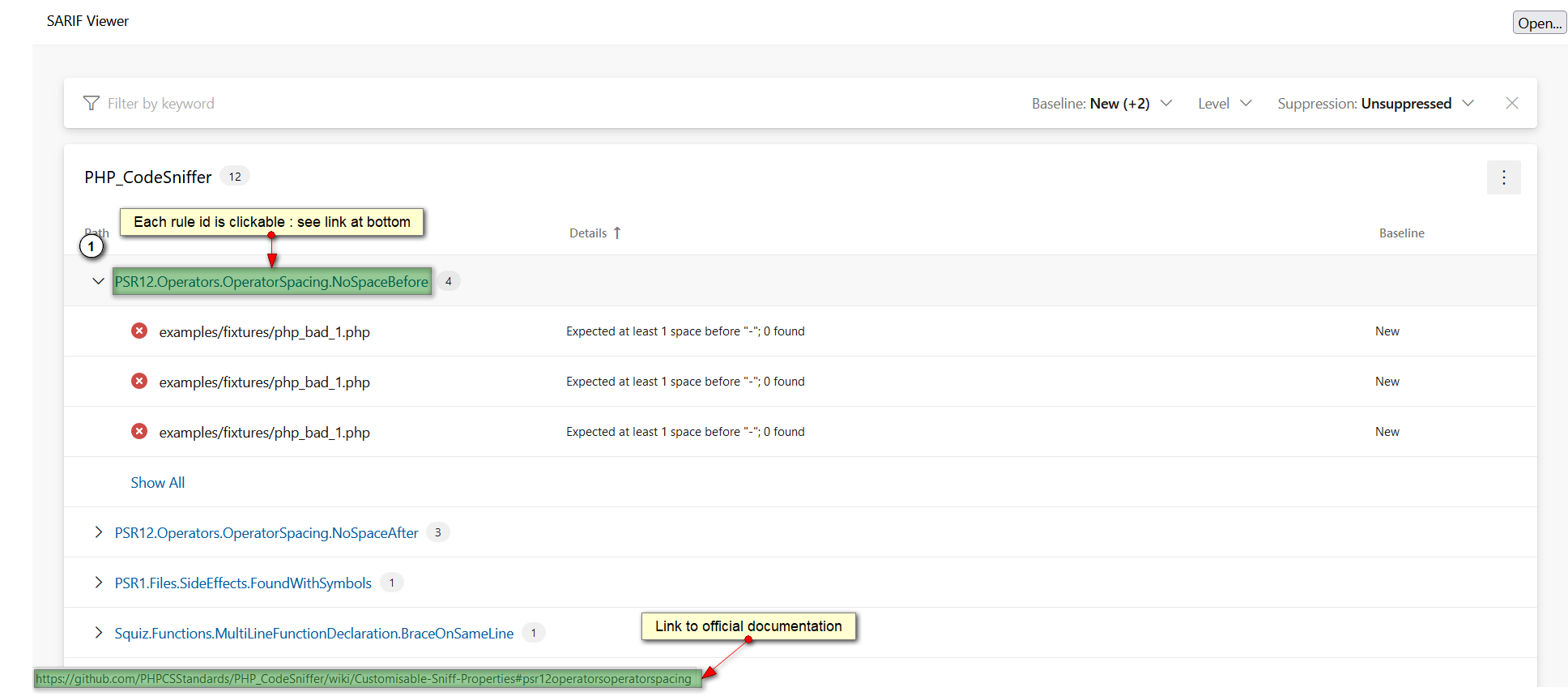Click the Open... button
This screenshot has height=696, width=1568.
1539,23
